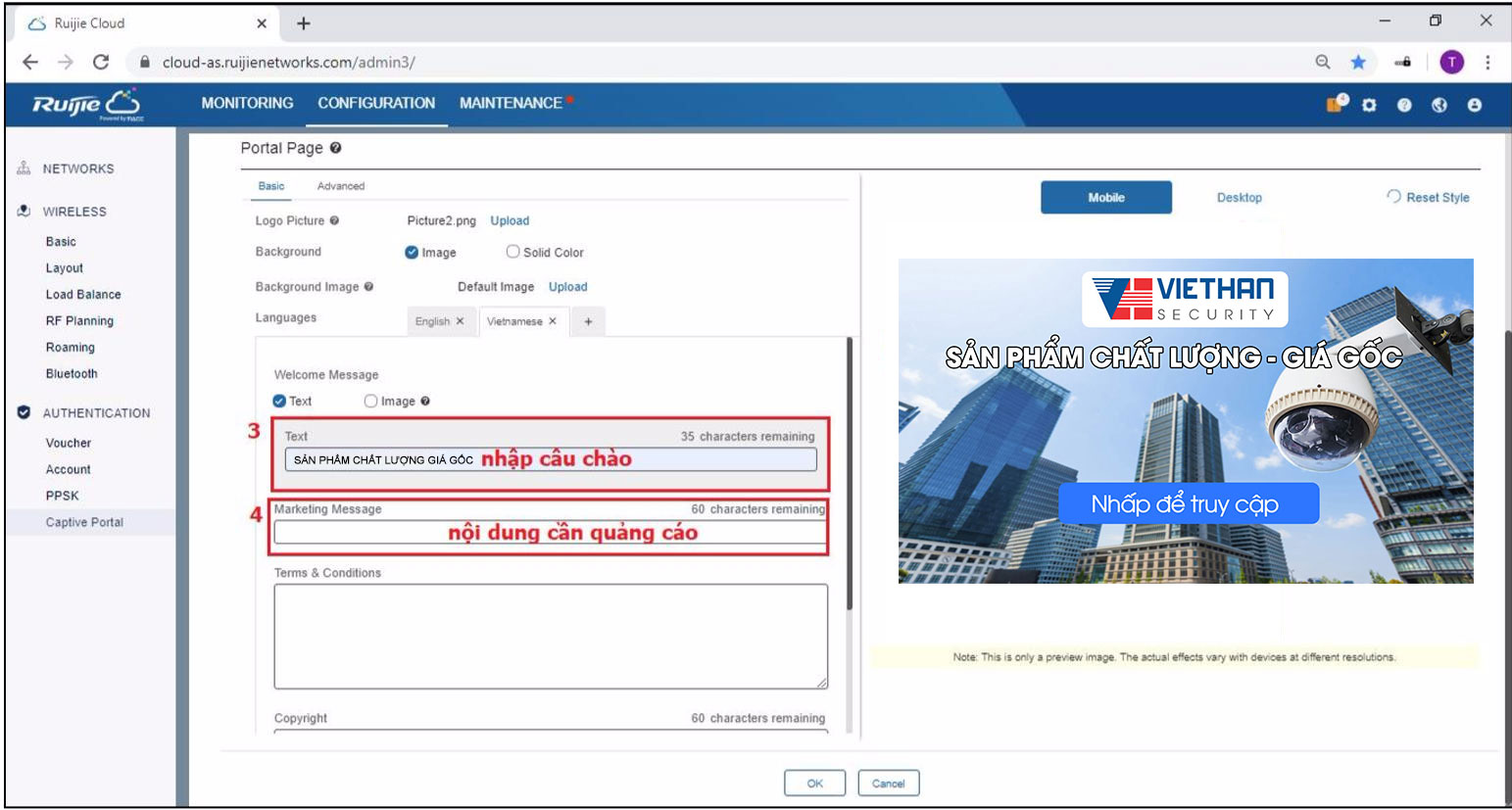The image size is (1512, 810).
Task: Click the help icon next to Logo Picture
Action: 334,221
